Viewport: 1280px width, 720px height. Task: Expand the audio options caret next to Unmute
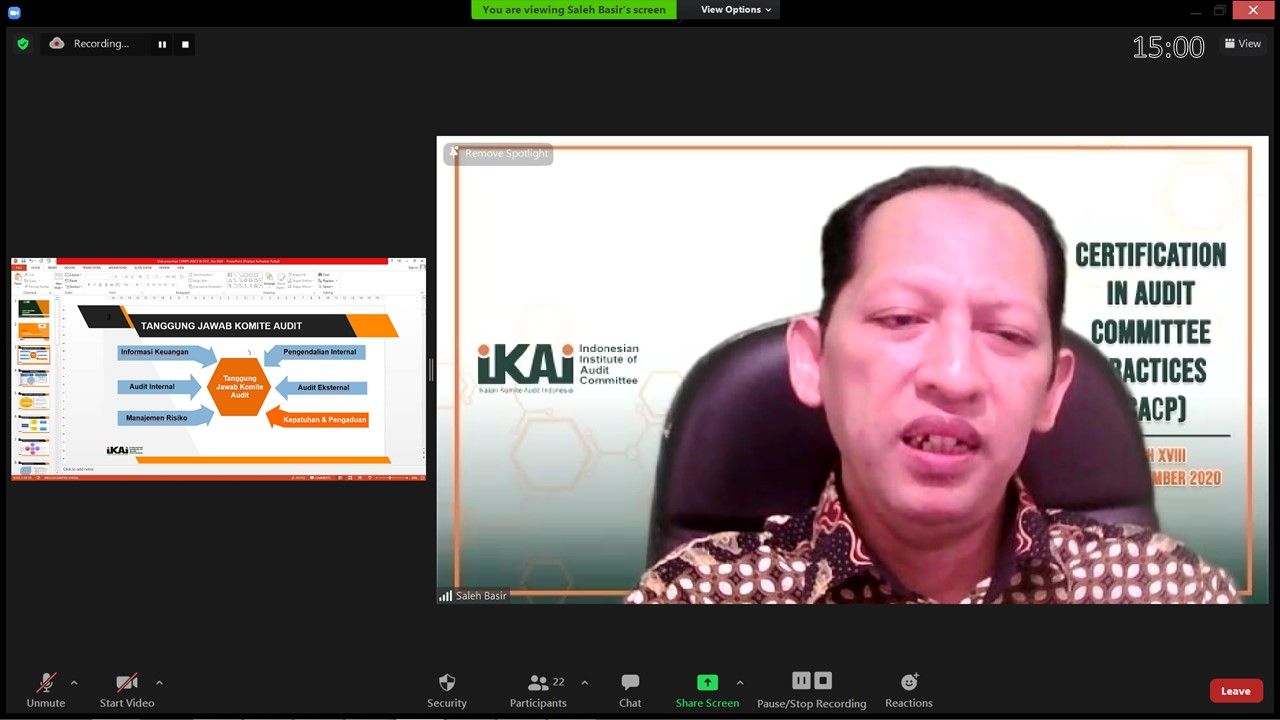point(74,683)
